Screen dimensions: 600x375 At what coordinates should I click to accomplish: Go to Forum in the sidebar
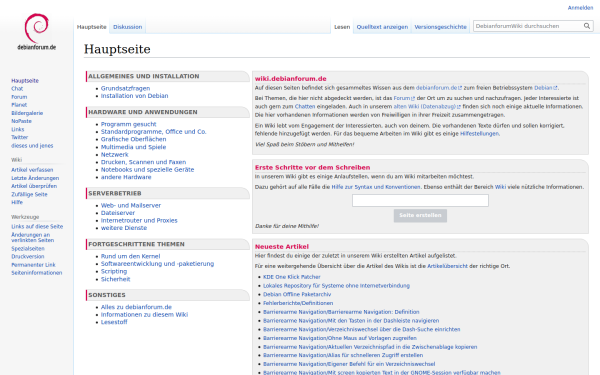[19, 97]
